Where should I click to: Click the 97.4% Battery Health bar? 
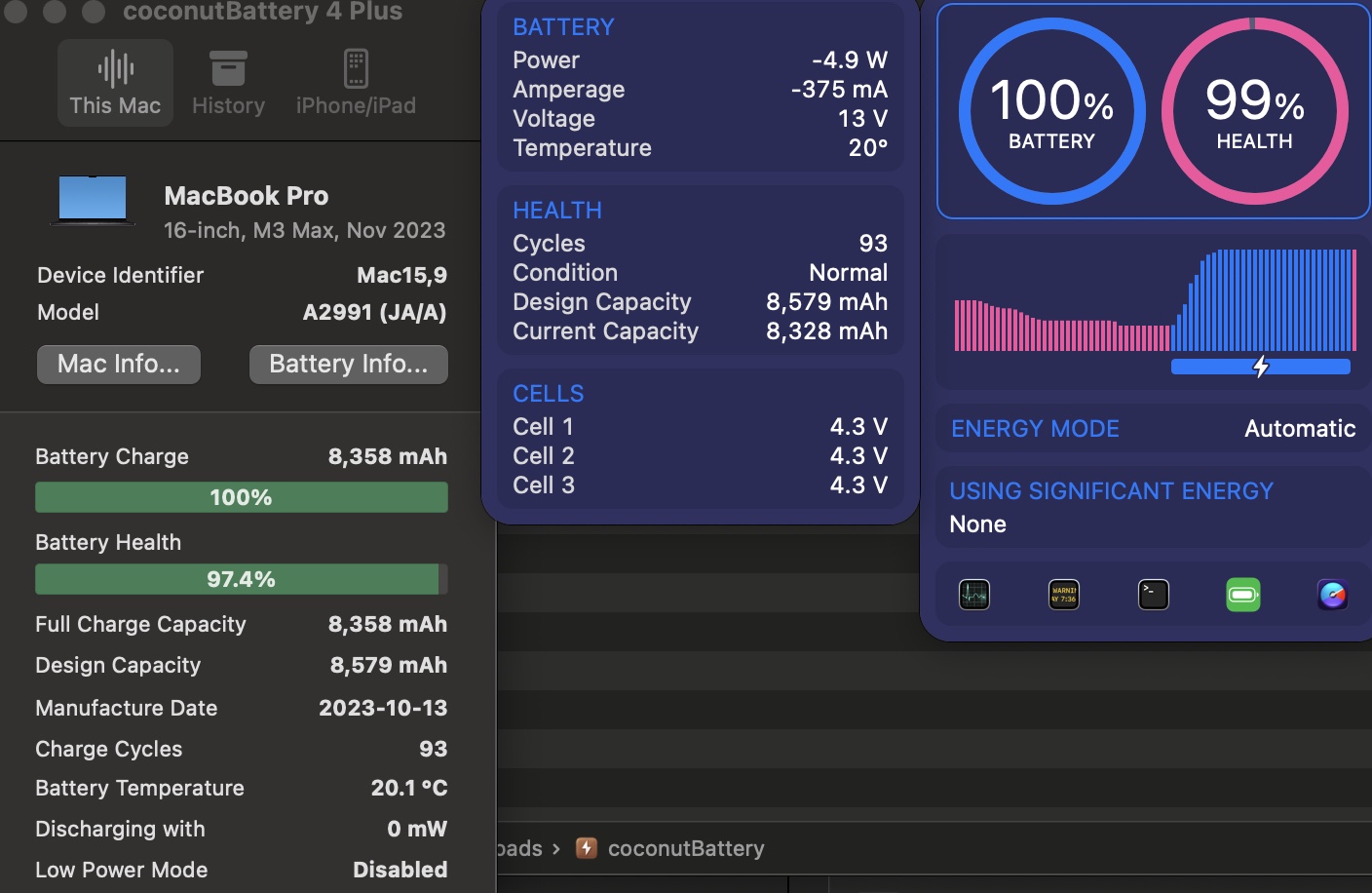click(242, 579)
